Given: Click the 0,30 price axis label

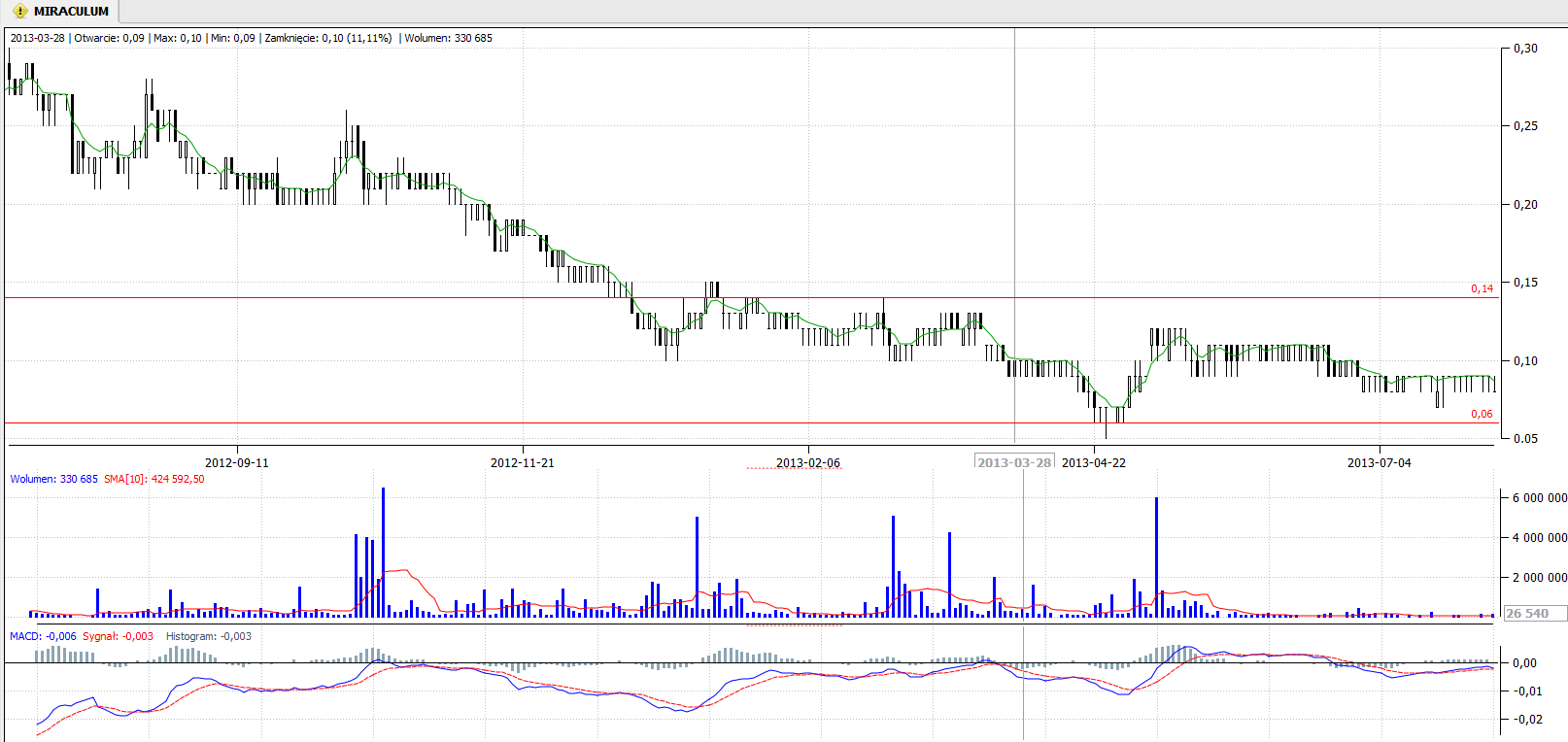Looking at the screenshot, I should pyautogui.click(x=1526, y=49).
